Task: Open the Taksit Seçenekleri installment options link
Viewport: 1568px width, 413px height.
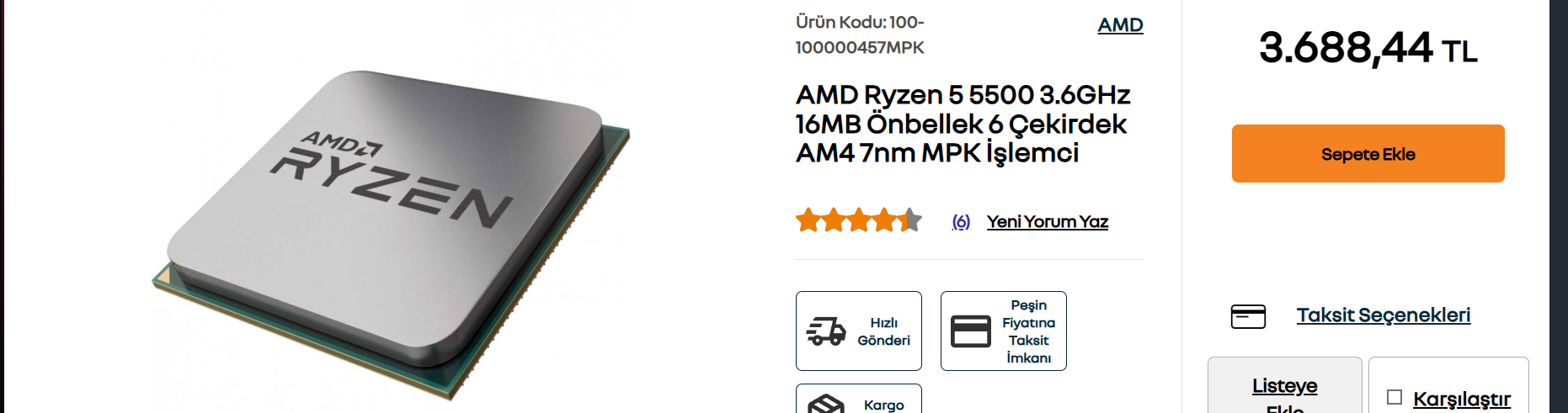Action: (1384, 315)
